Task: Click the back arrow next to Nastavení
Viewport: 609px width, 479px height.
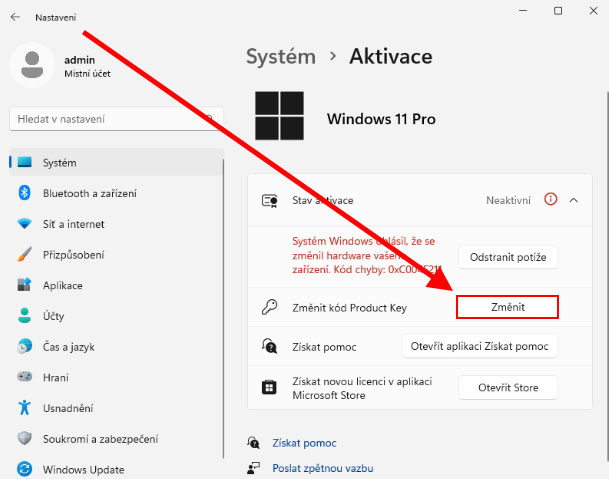Action: tap(15, 17)
